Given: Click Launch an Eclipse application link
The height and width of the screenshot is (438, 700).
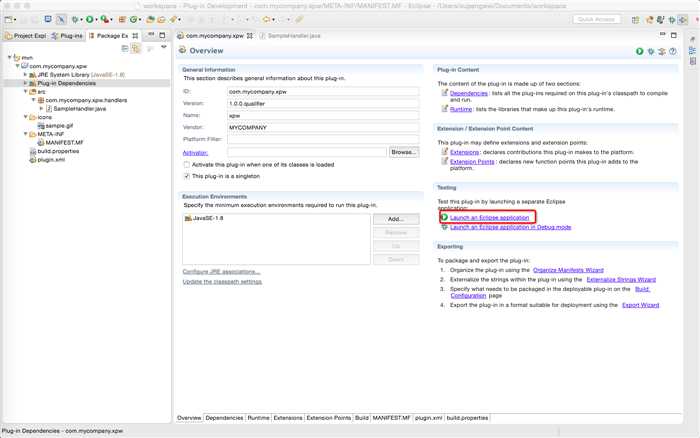Looking at the screenshot, I should pyautogui.click(x=489, y=218).
